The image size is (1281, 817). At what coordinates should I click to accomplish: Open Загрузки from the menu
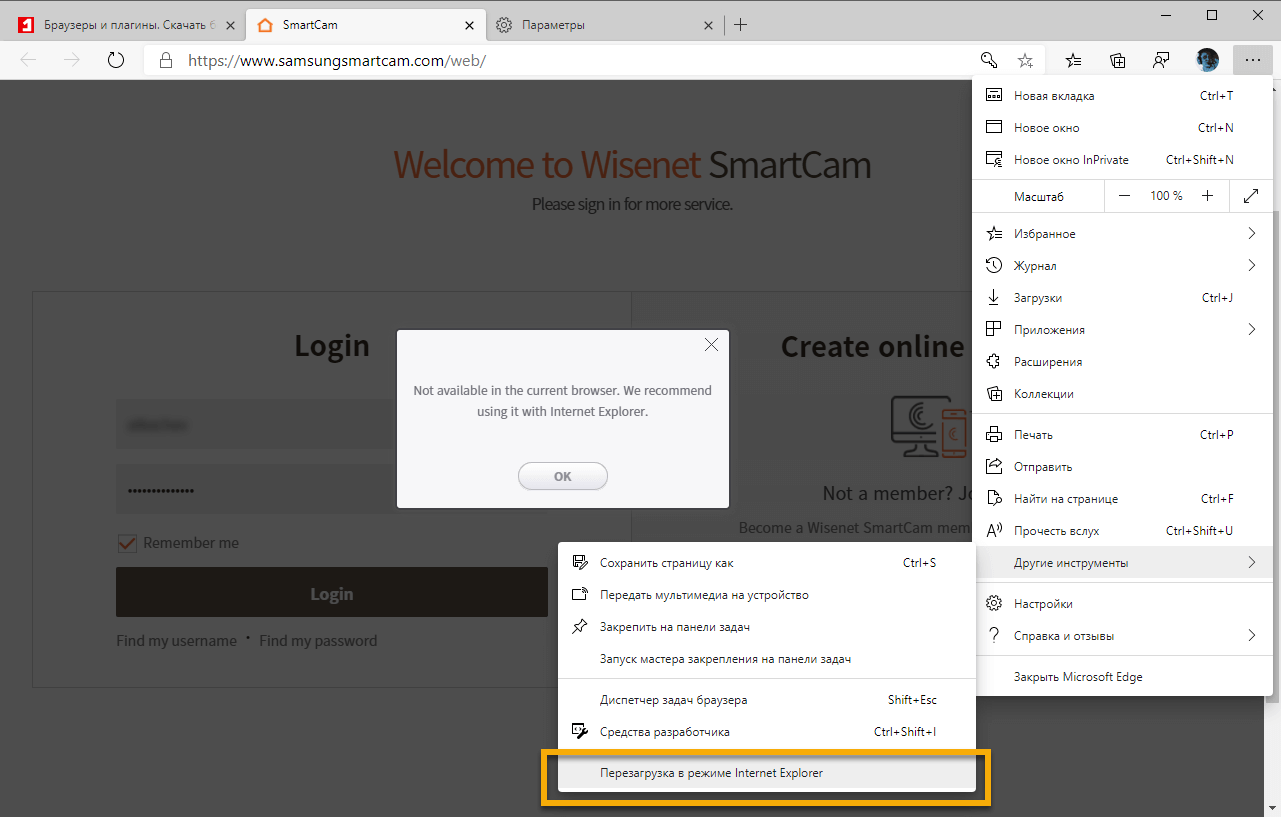1121,298
